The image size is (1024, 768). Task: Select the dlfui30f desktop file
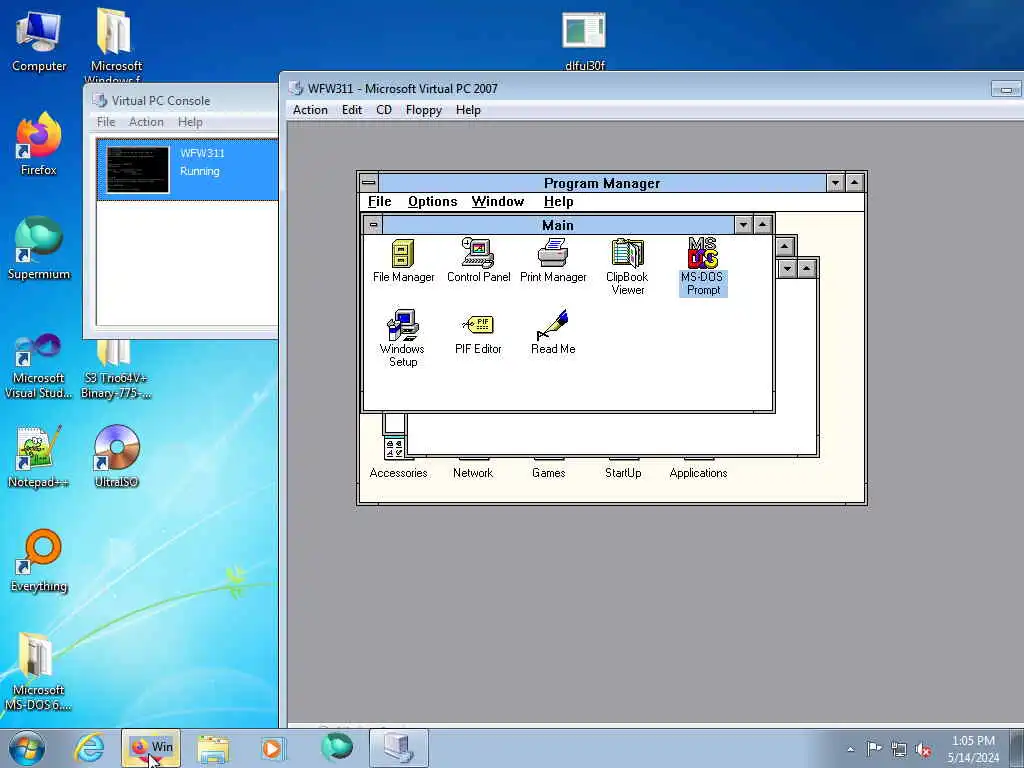pos(584,40)
